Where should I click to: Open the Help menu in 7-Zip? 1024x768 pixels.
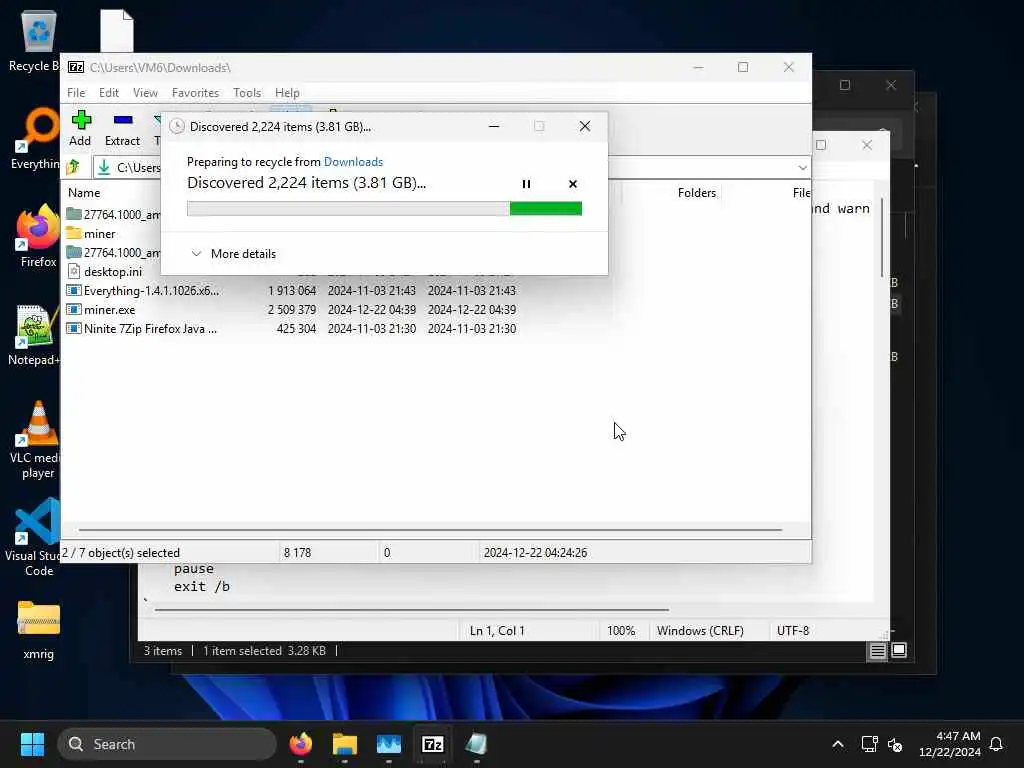[287, 93]
